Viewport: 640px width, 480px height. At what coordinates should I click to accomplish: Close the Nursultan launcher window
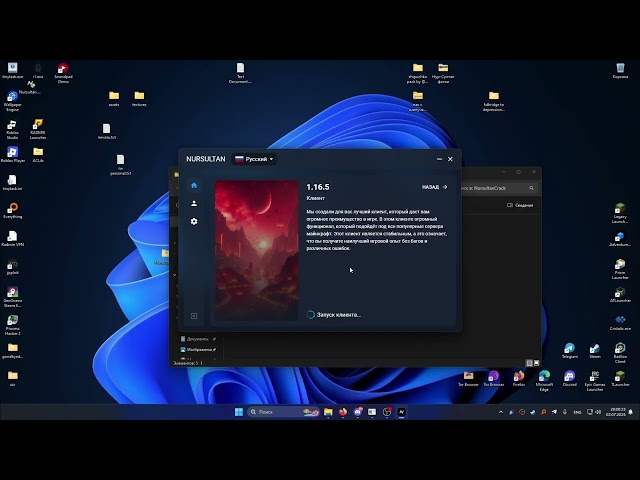pos(450,159)
